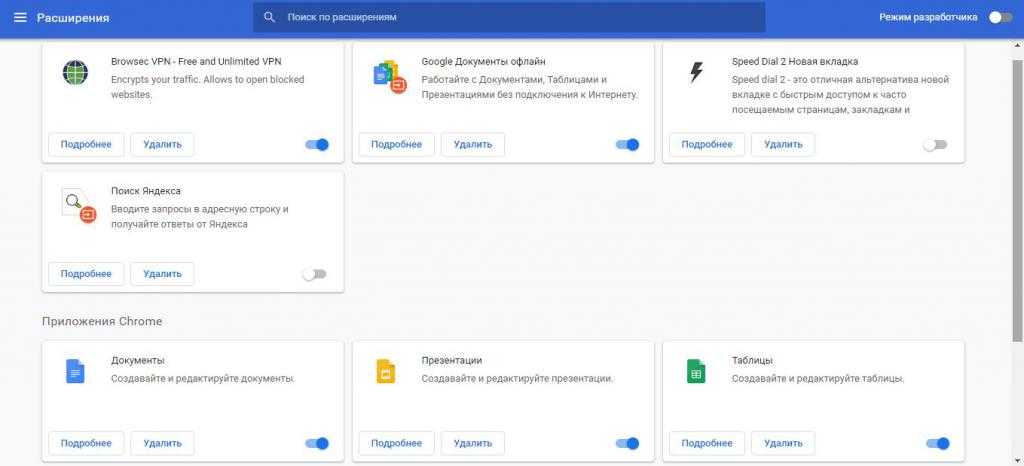Image resolution: width=1024 pixels, height=466 pixels.
Task: Click the Speed Dial 2 Новая вкладка title
Action: (x=795, y=61)
